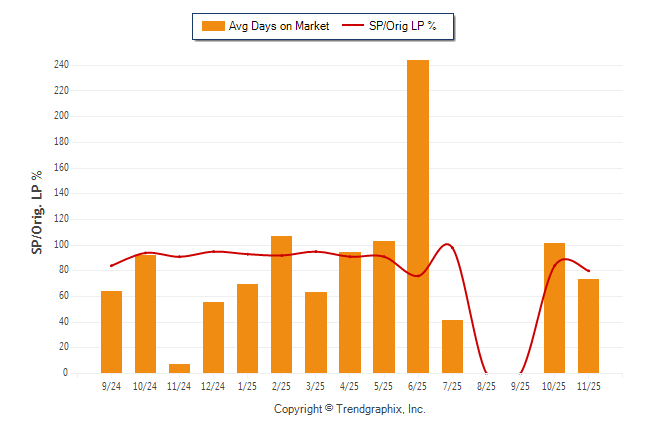This screenshot has height=434, width=646.
Task: Click the 7/25 orange bar
Action: [x=452, y=346]
